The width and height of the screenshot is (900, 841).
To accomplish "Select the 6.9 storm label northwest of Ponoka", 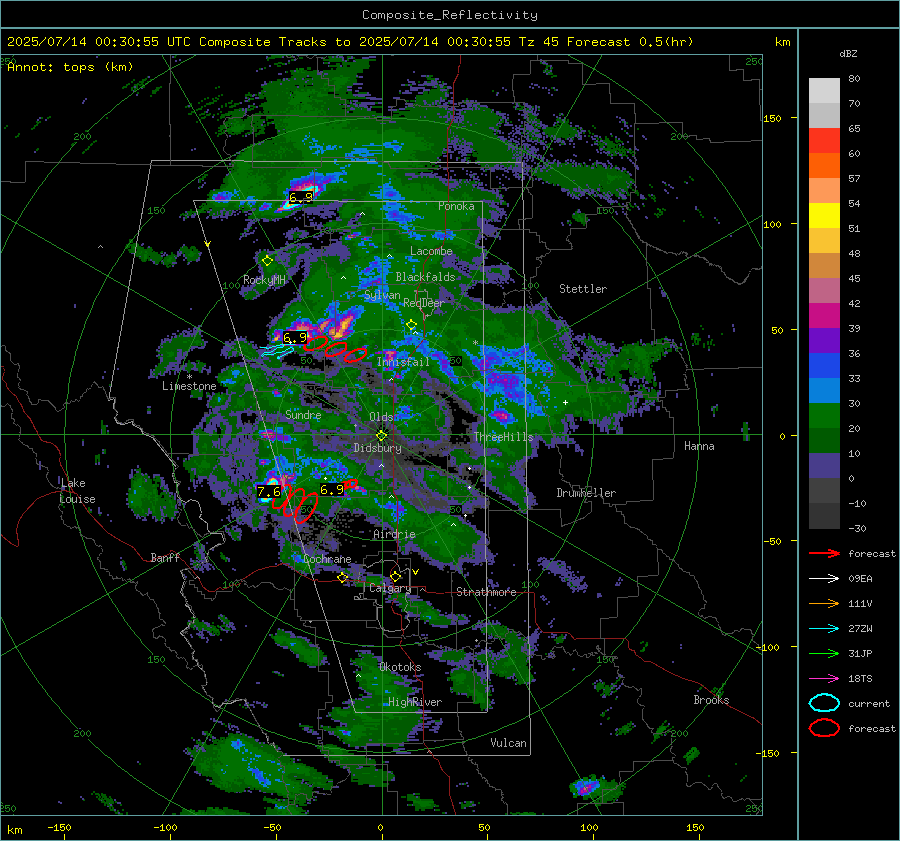I will [x=301, y=197].
